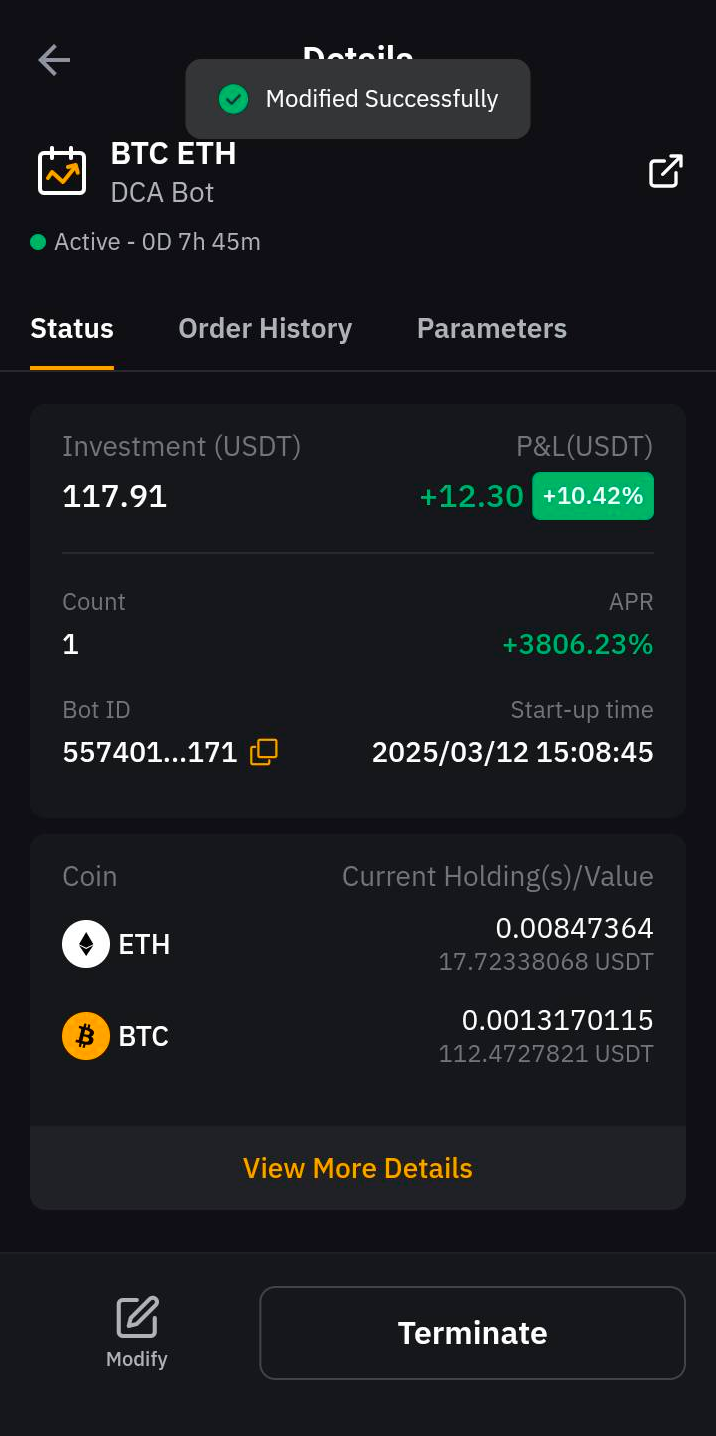Viewport: 716px width, 1436px height.
Task: Tap the Bitcoin coin icon
Action: point(86,1036)
